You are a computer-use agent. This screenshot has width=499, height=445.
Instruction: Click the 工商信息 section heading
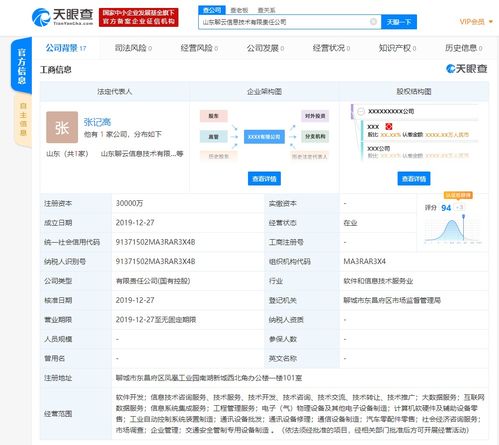click(56, 70)
